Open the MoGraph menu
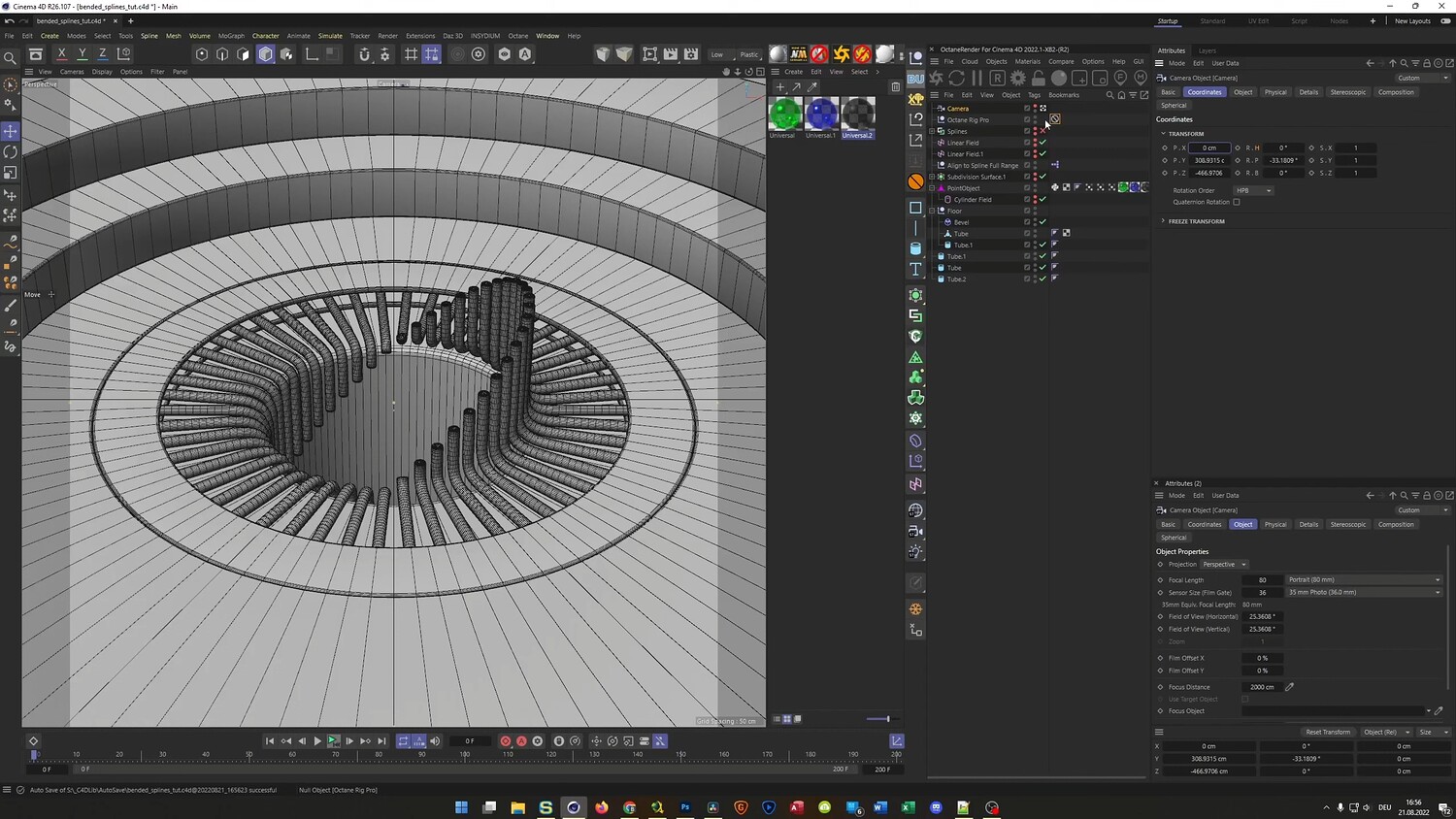 (231, 36)
